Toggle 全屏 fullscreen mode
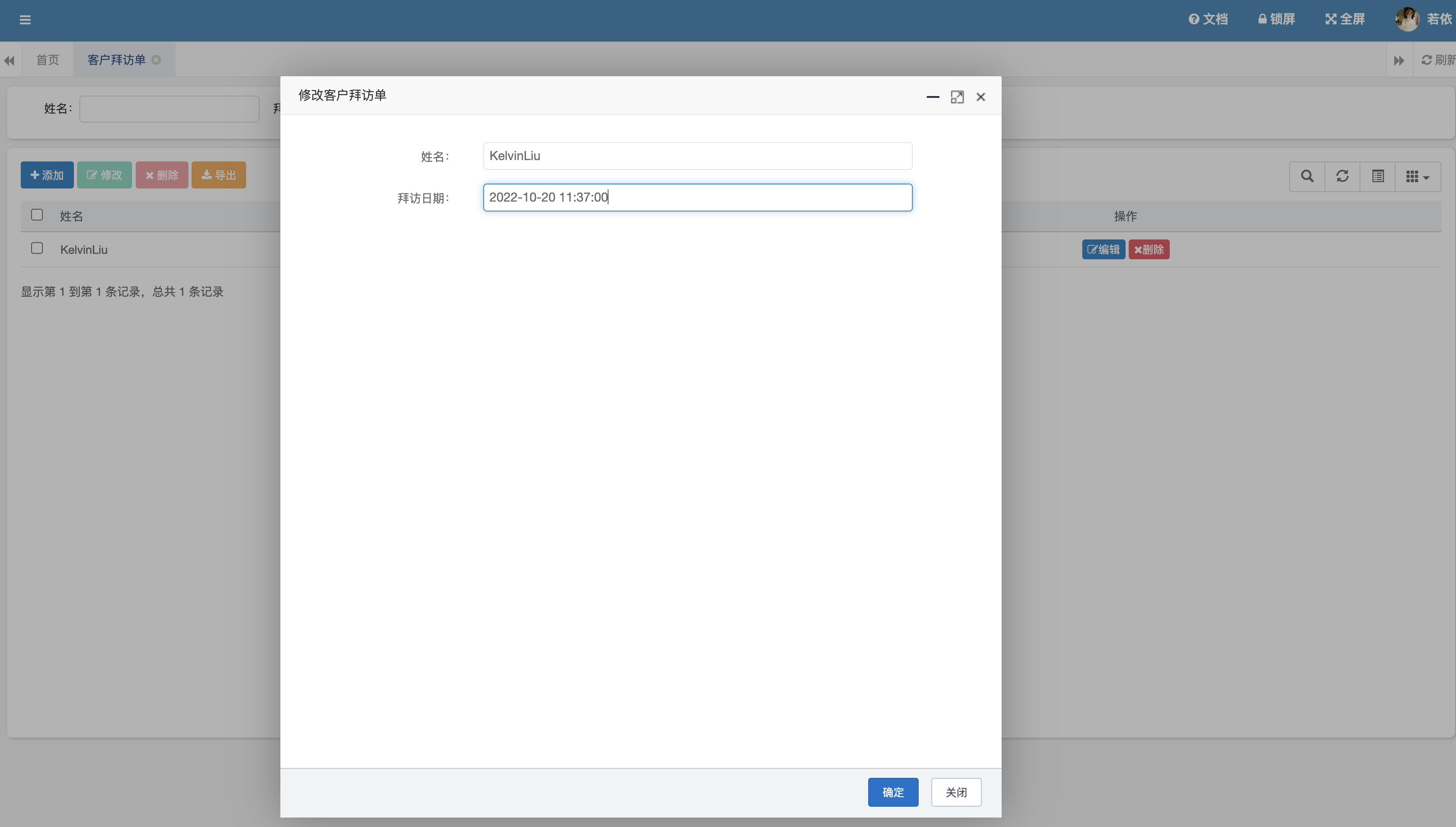 click(x=1344, y=19)
